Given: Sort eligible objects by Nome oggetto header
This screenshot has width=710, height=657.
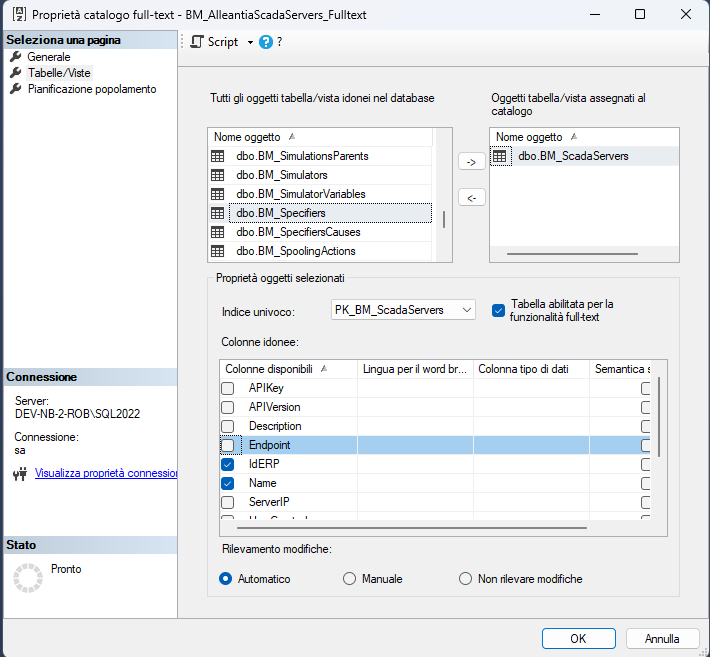Looking at the screenshot, I should (320, 137).
